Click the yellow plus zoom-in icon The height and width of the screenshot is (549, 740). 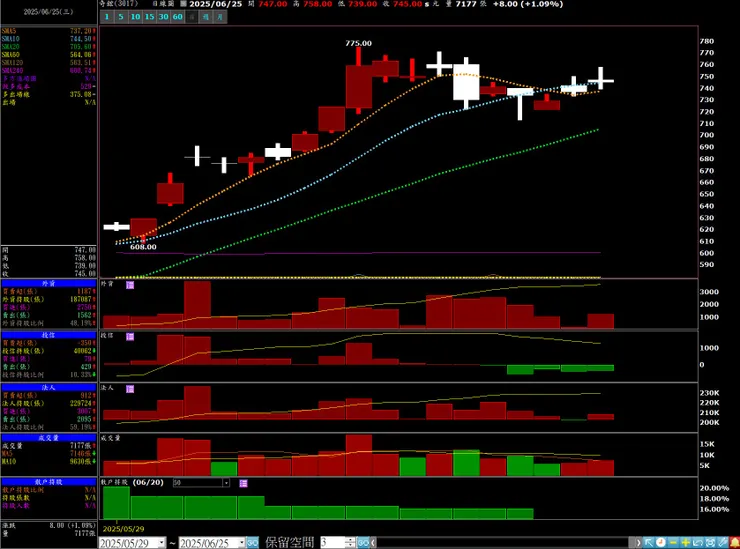tap(686, 542)
